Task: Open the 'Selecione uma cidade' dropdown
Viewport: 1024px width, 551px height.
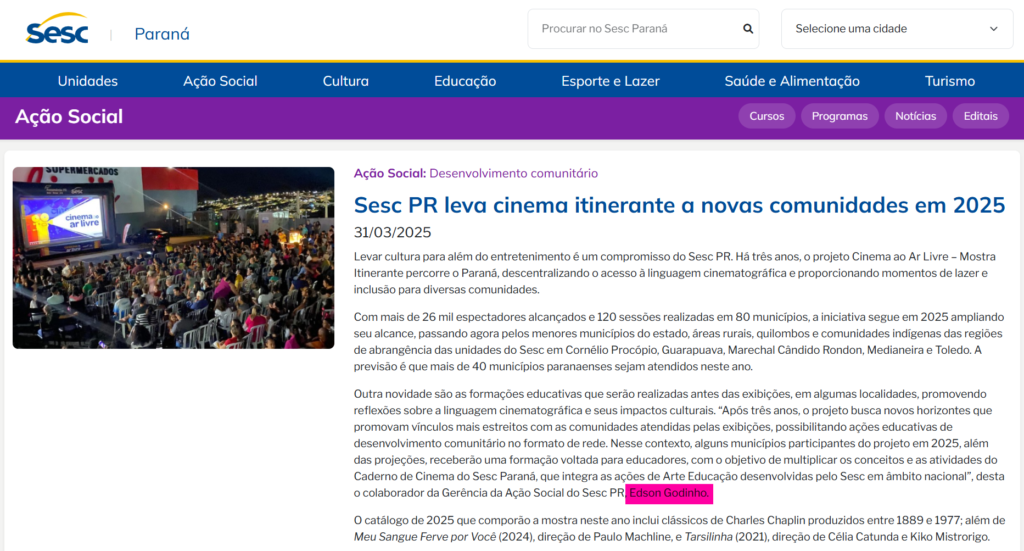Action: click(895, 29)
